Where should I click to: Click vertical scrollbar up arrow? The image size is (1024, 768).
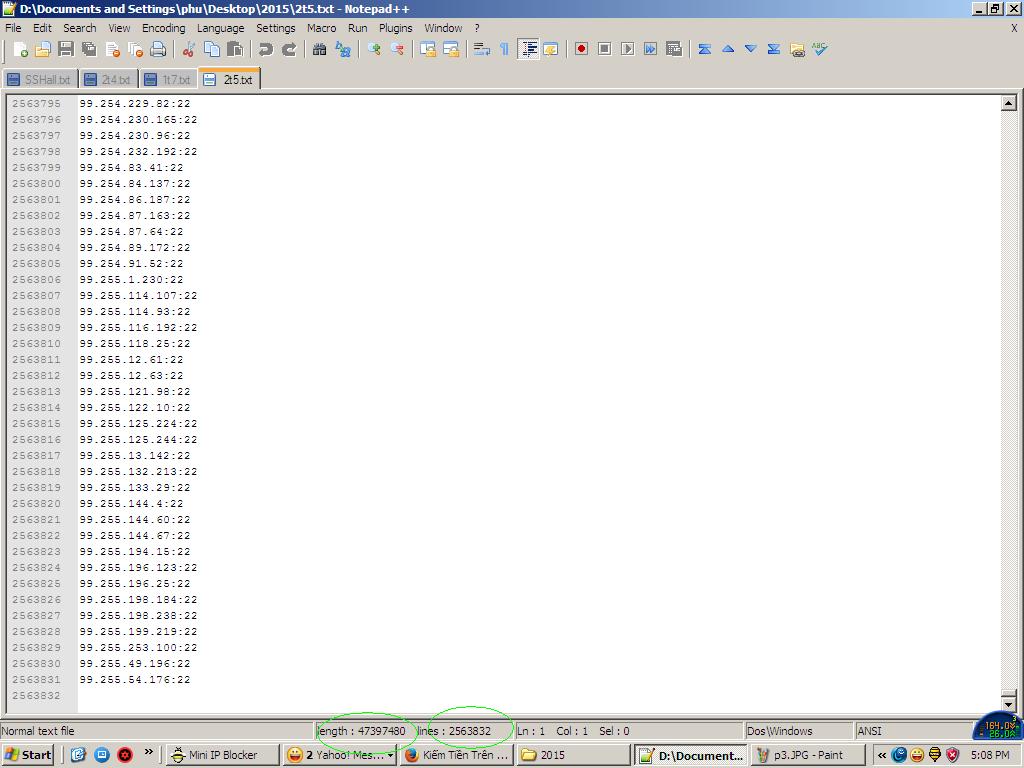click(x=1008, y=103)
